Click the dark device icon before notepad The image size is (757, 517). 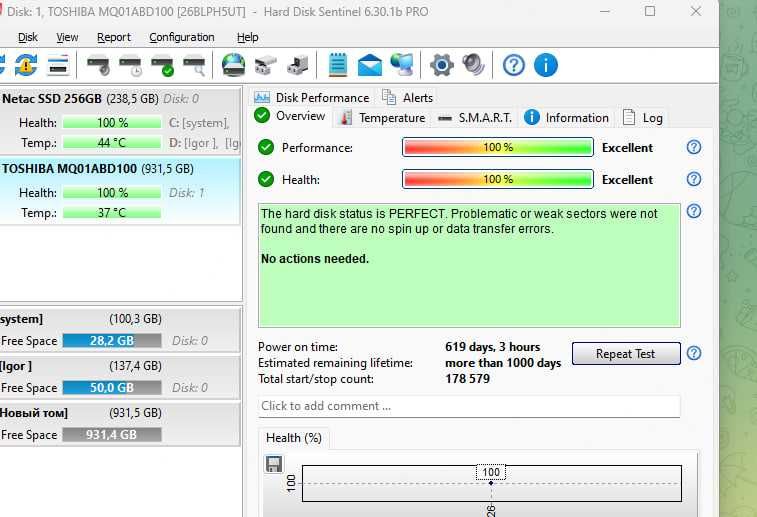pyautogui.click(x=297, y=65)
